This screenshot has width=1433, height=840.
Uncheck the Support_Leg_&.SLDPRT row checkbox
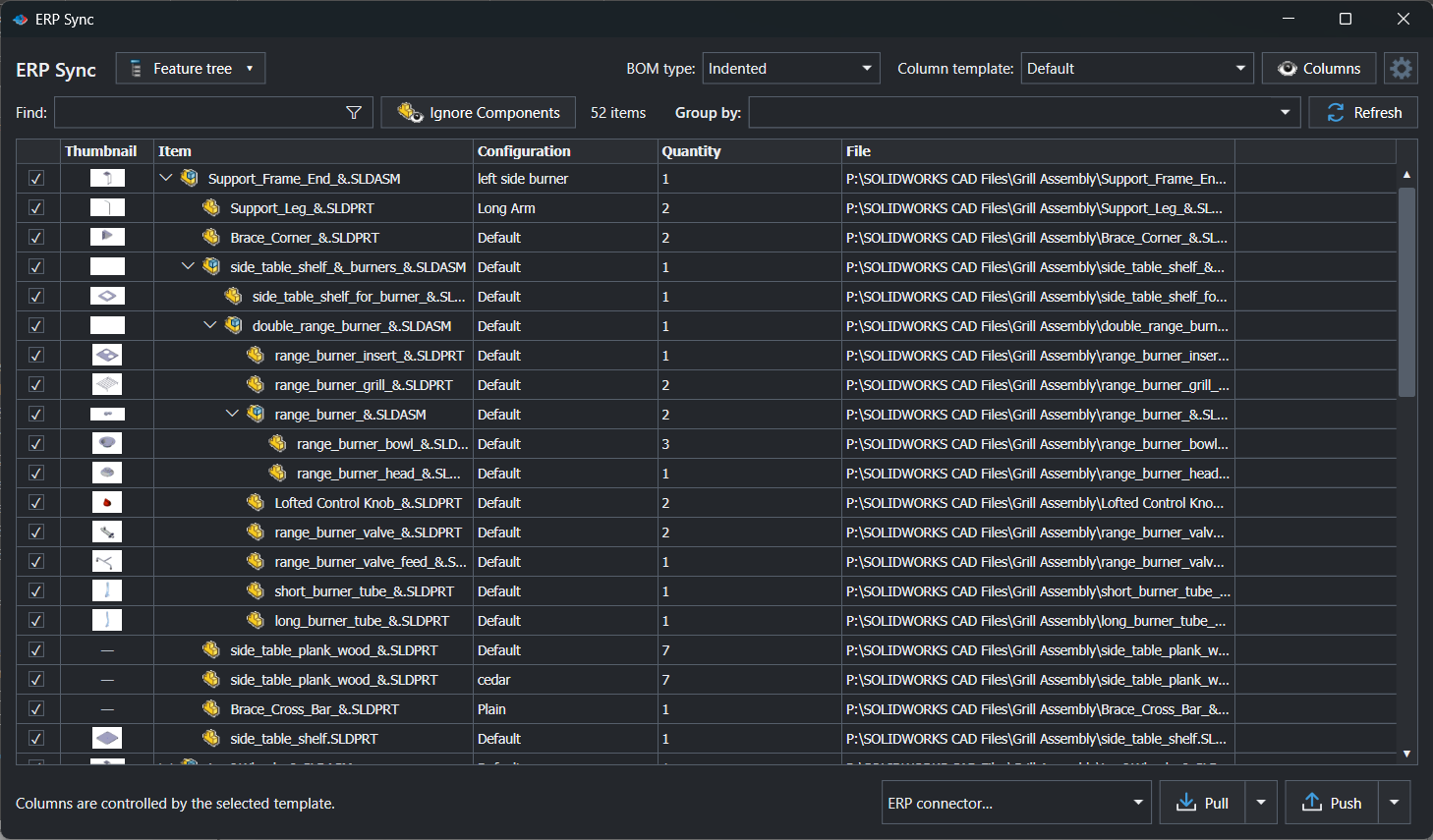36,207
